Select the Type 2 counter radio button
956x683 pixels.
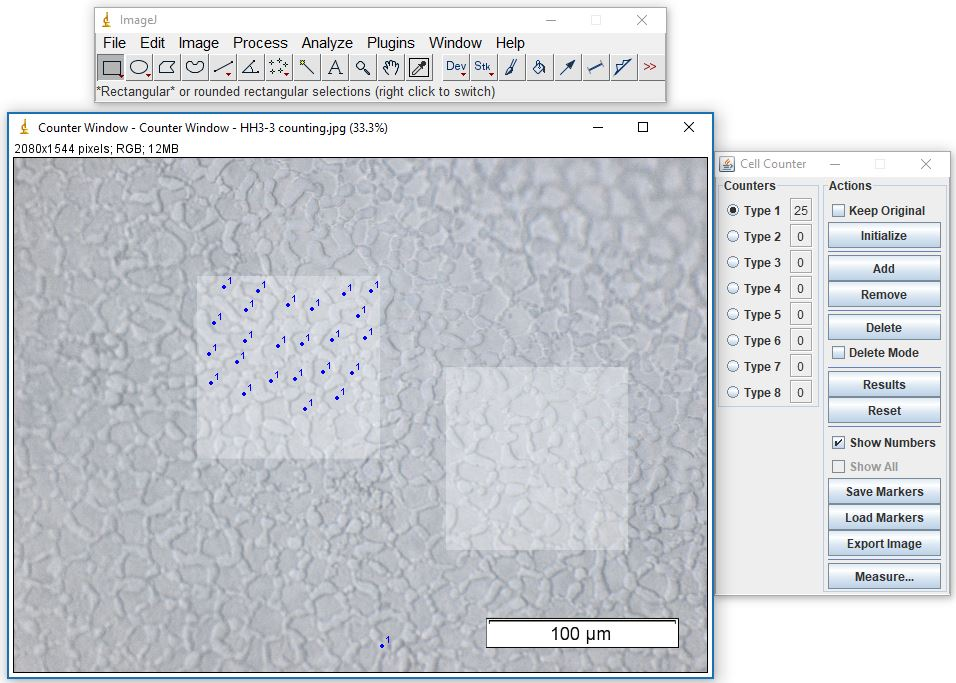[x=734, y=237]
